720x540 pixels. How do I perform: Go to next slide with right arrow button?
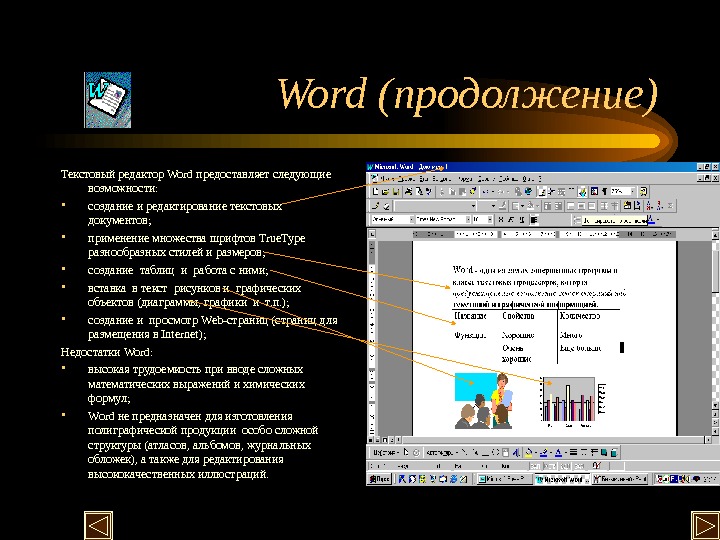706,526
